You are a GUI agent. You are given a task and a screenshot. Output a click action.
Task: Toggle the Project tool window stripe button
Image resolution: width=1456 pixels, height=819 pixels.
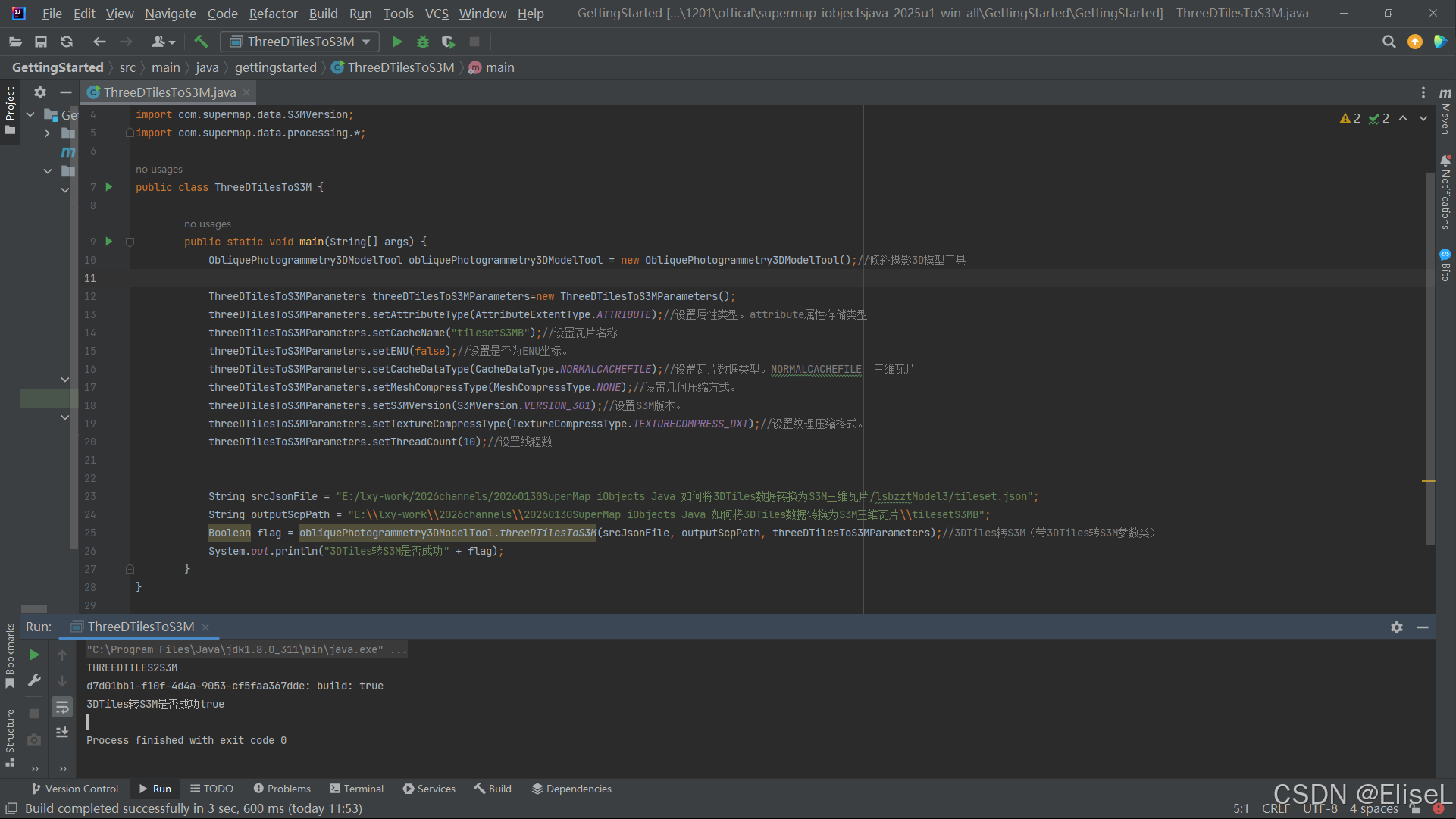[x=10, y=110]
